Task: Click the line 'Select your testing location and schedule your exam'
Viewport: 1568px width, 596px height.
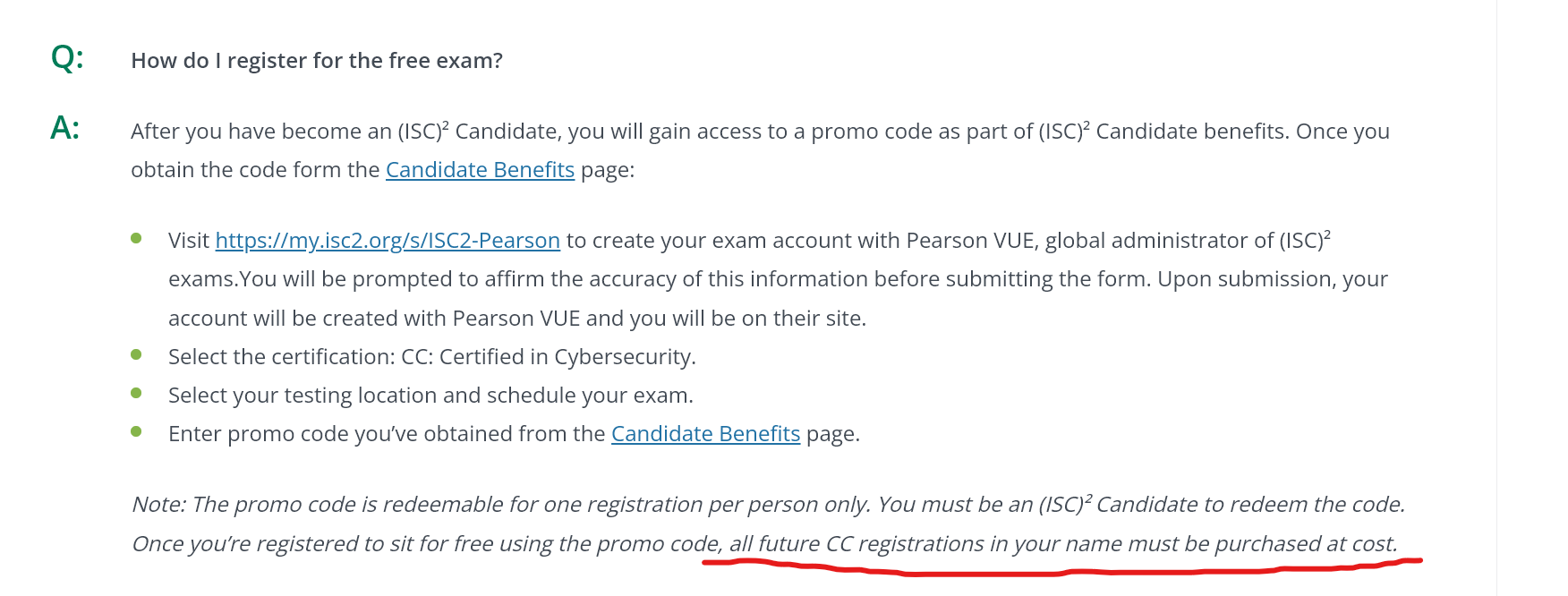Action: click(430, 395)
